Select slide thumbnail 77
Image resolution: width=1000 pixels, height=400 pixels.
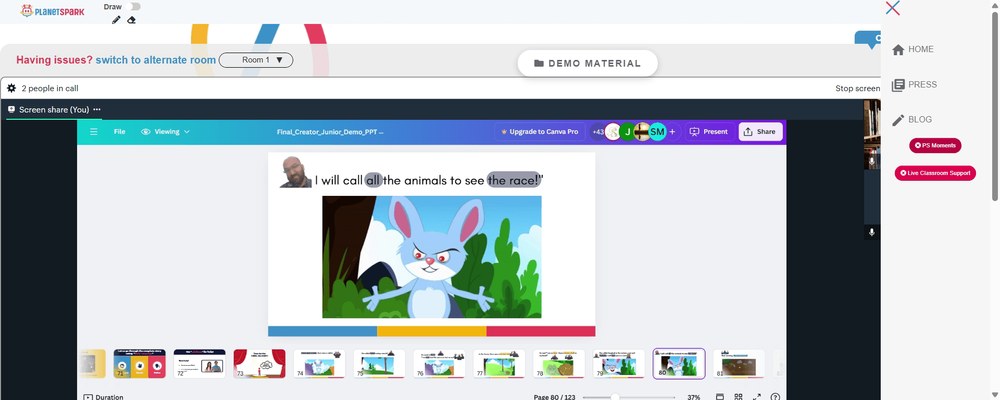tap(499, 364)
